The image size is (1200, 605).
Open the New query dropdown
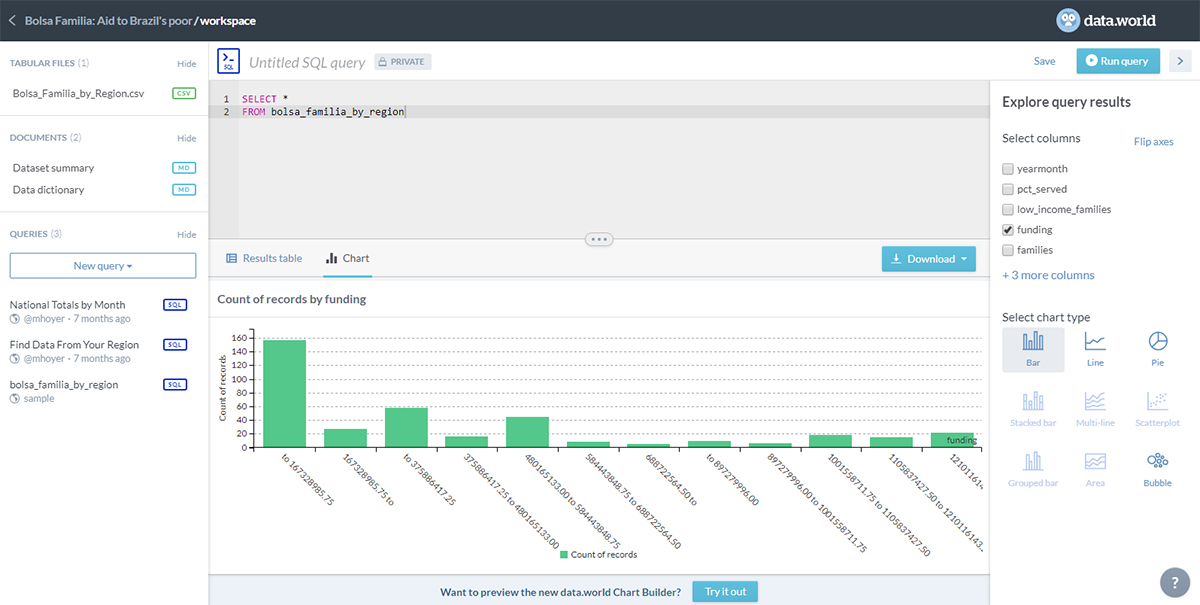(x=102, y=265)
